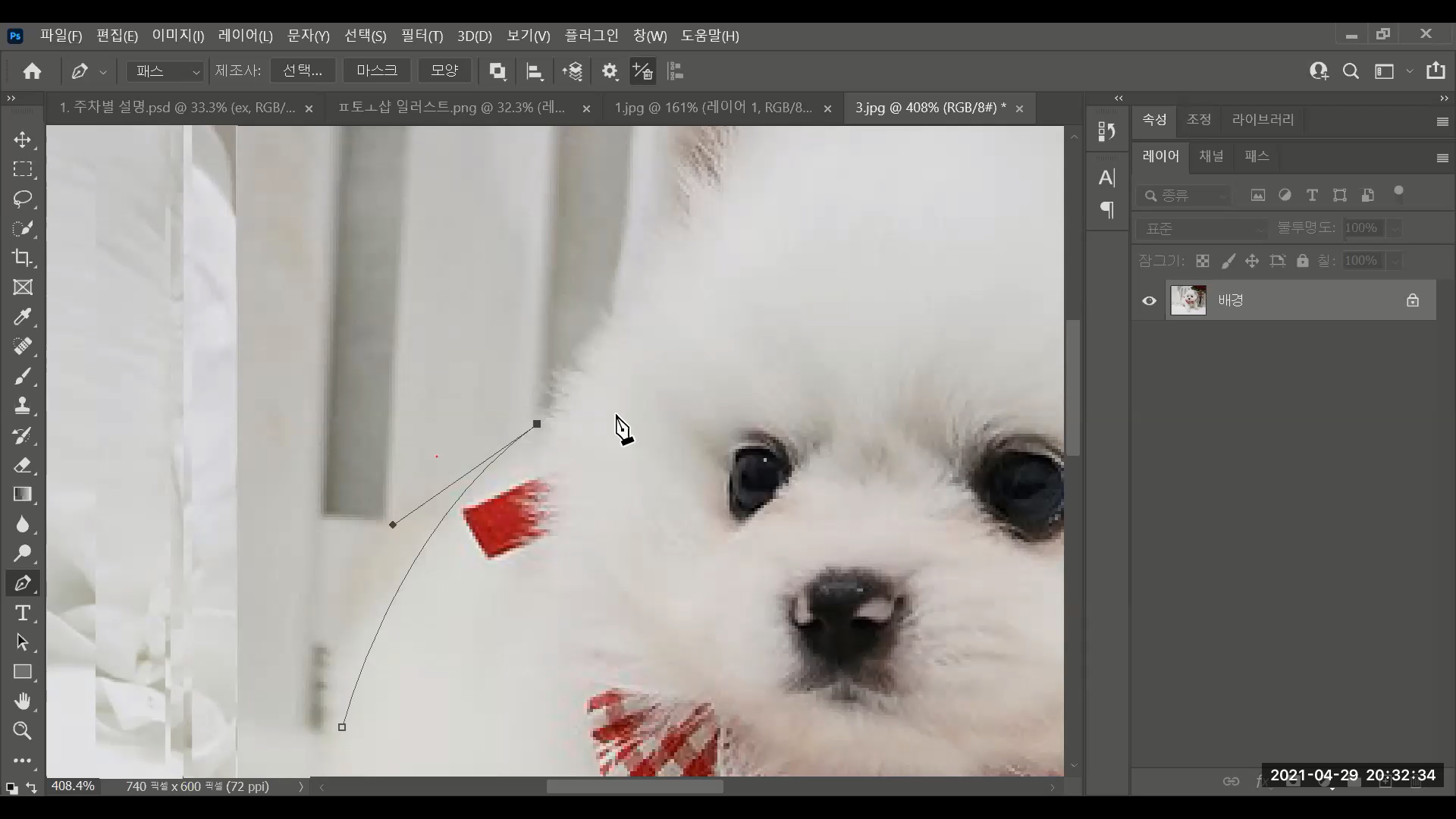The image size is (1456, 819).
Task: Select the Clone Stamp tool
Action: tap(23, 406)
